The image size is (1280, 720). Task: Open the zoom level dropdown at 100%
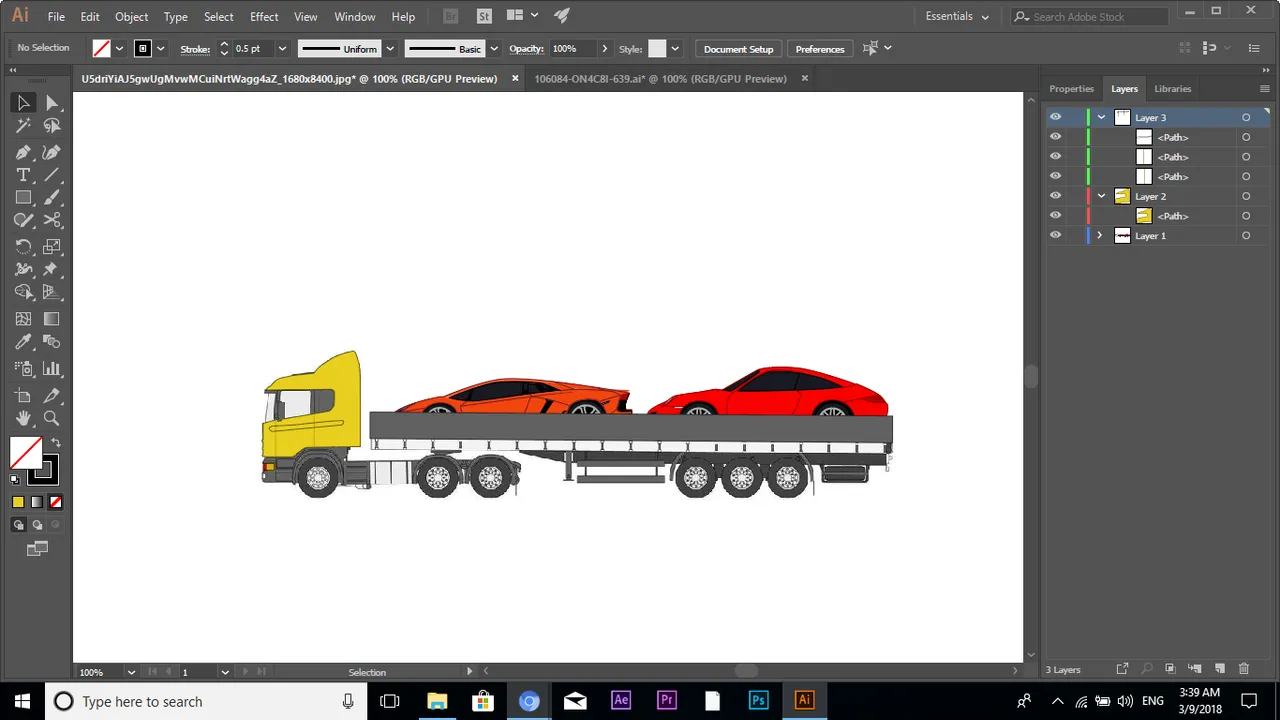pos(131,672)
